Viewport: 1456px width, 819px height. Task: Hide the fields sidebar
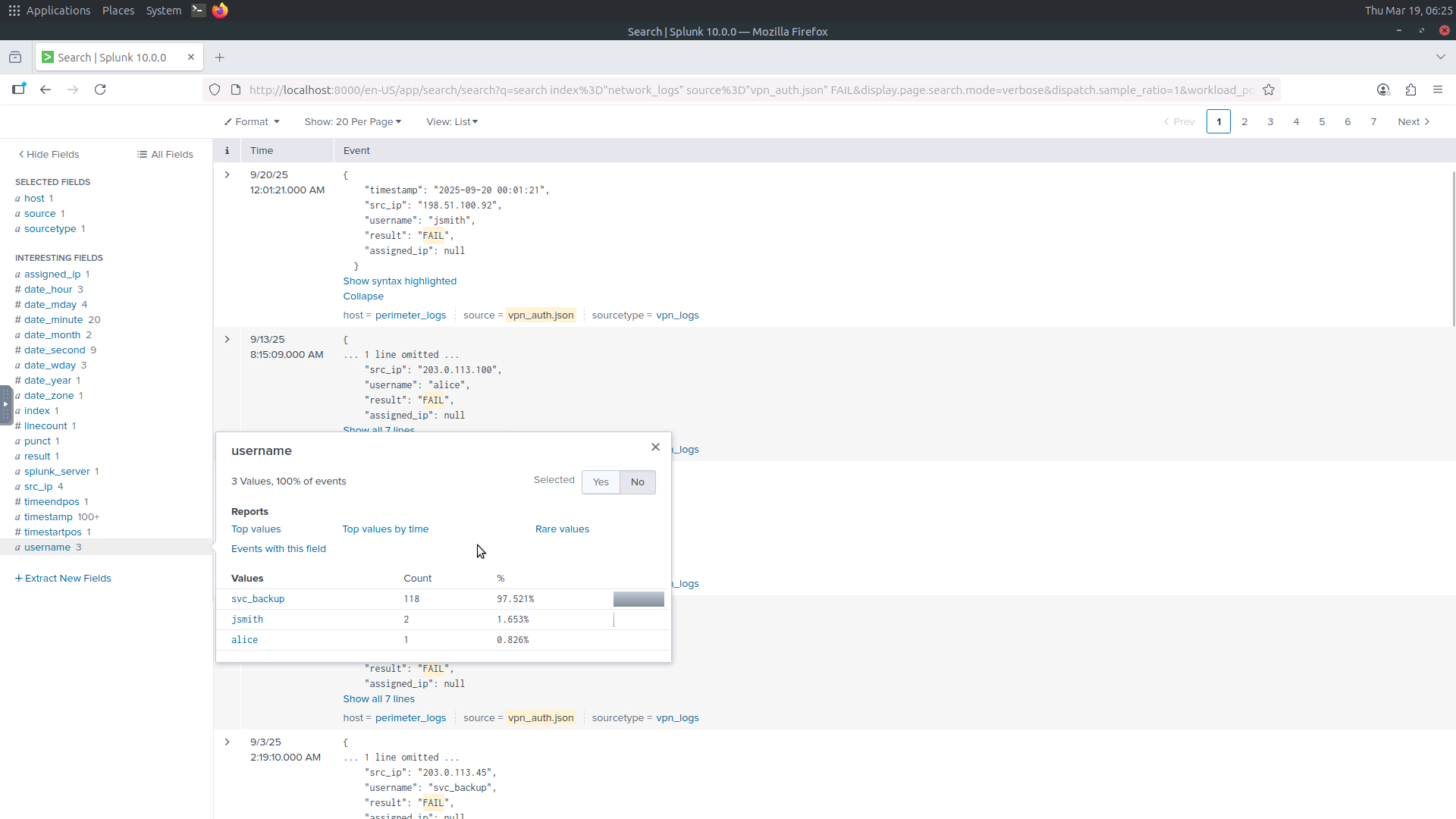point(49,154)
